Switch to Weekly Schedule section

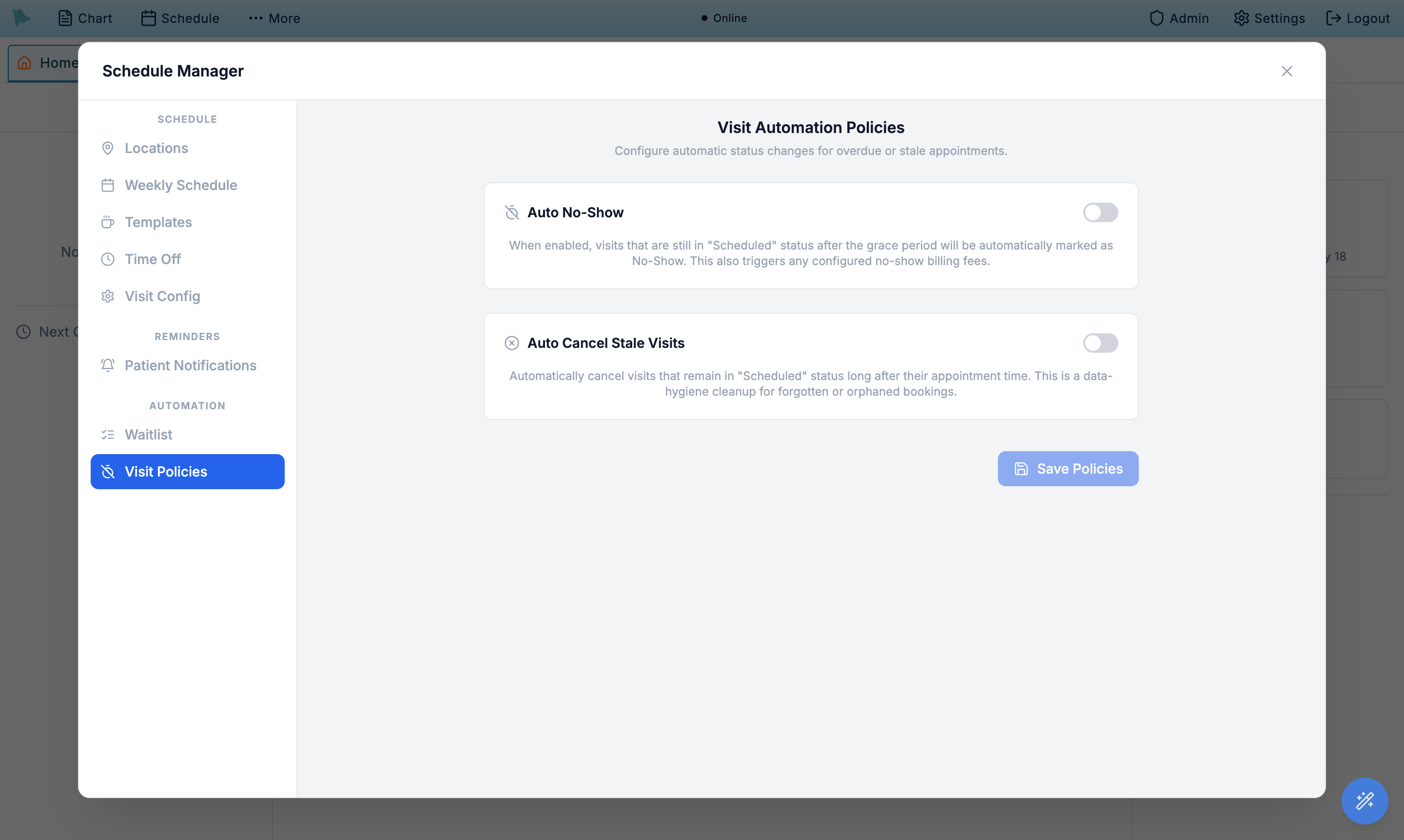point(188,185)
